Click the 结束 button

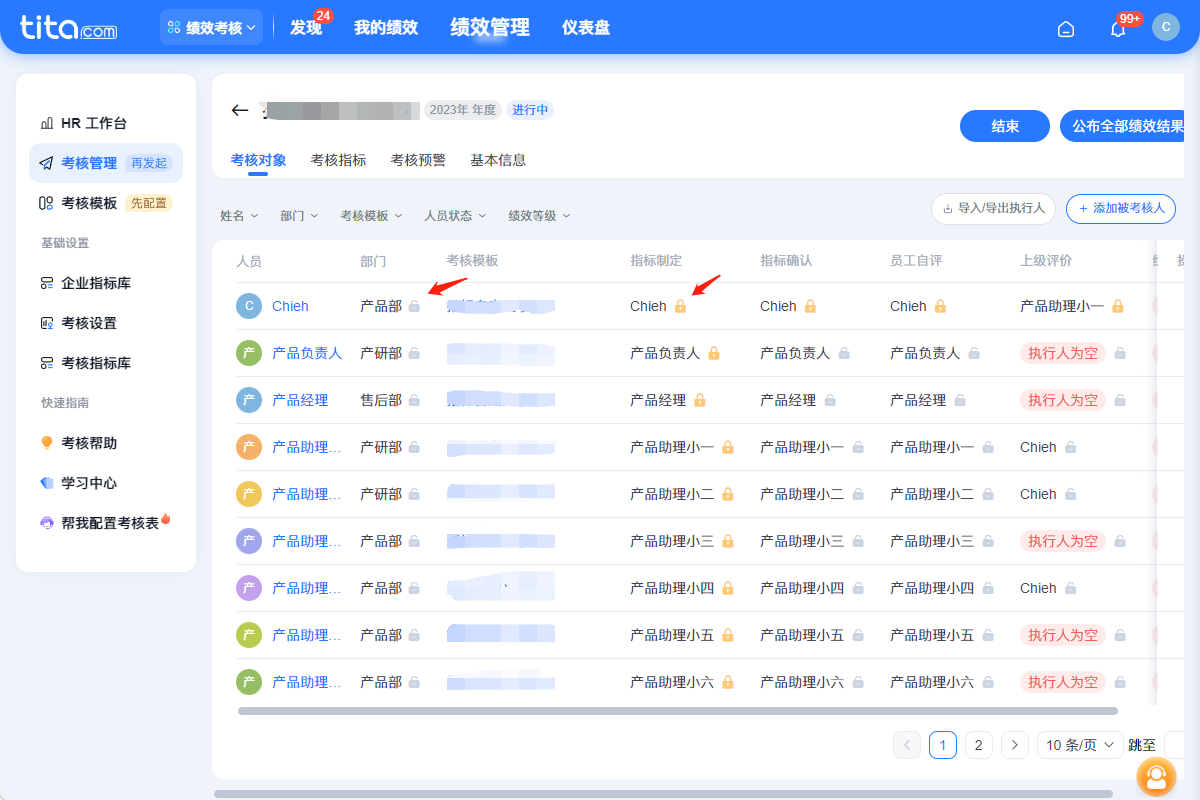click(1004, 126)
